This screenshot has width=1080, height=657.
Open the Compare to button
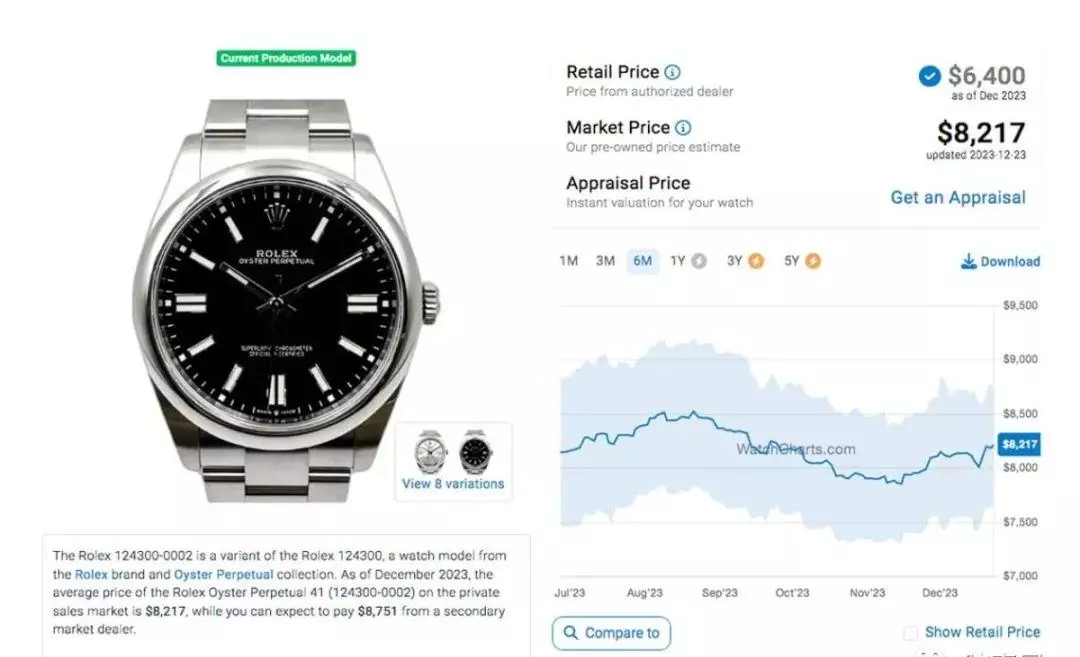coord(611,633)
